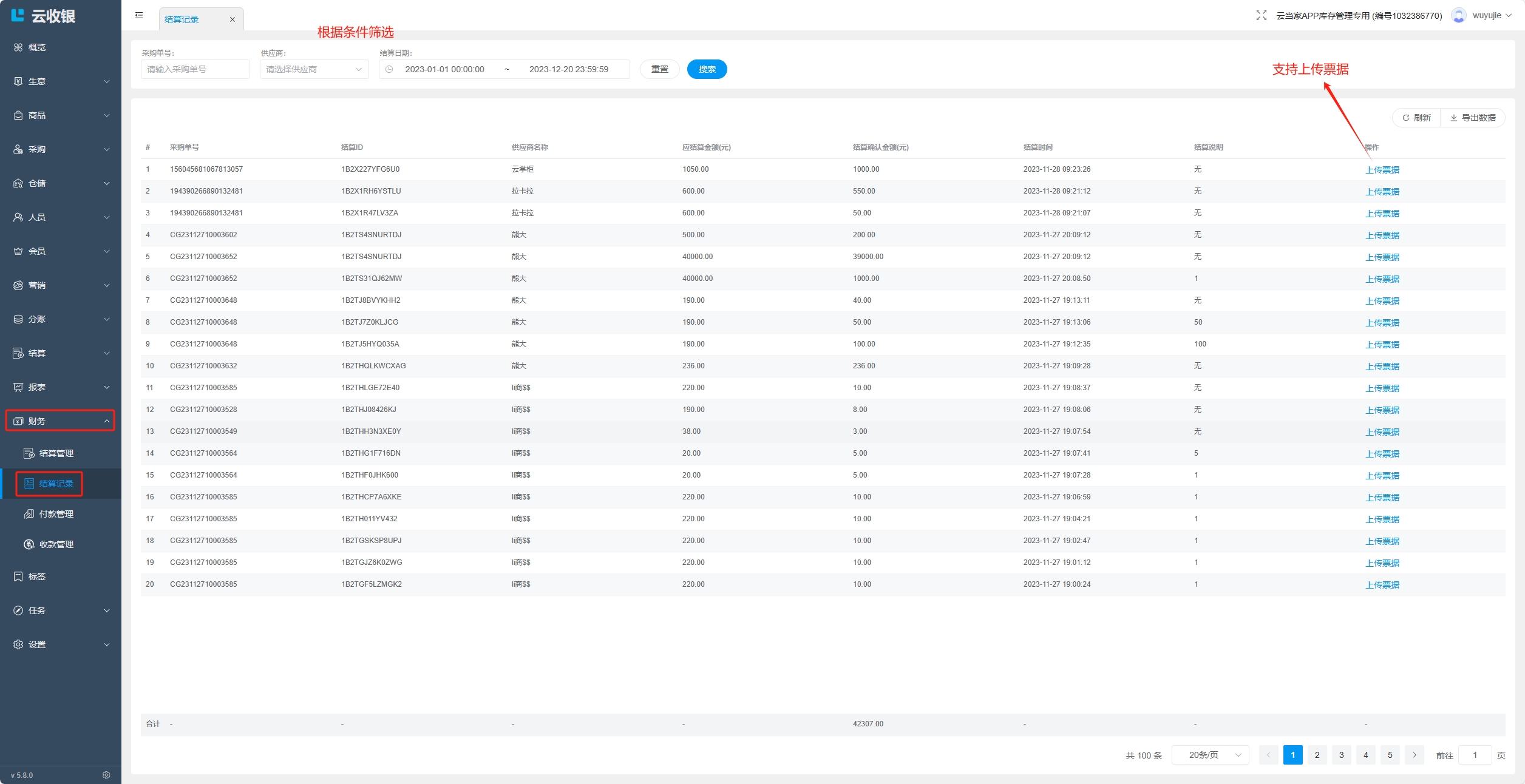The image size is (1525, 784).
Task: Click the 采购单号 input field
Action: pos(195,69)
